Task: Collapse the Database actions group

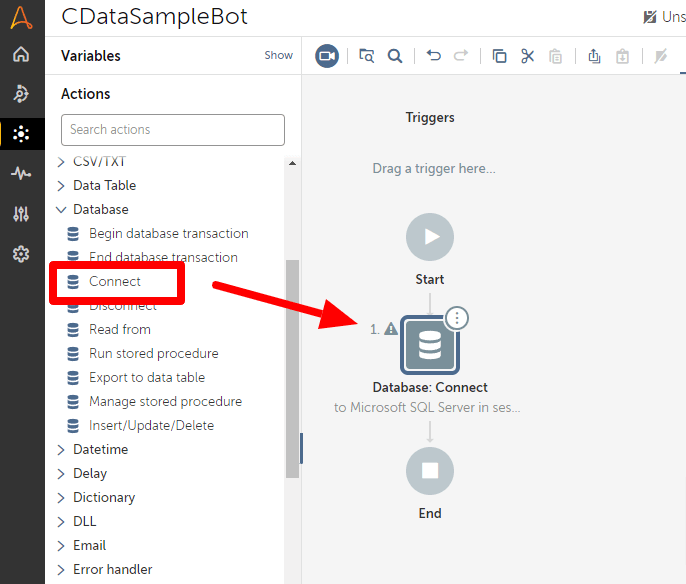Action: (x=61, y=210)
